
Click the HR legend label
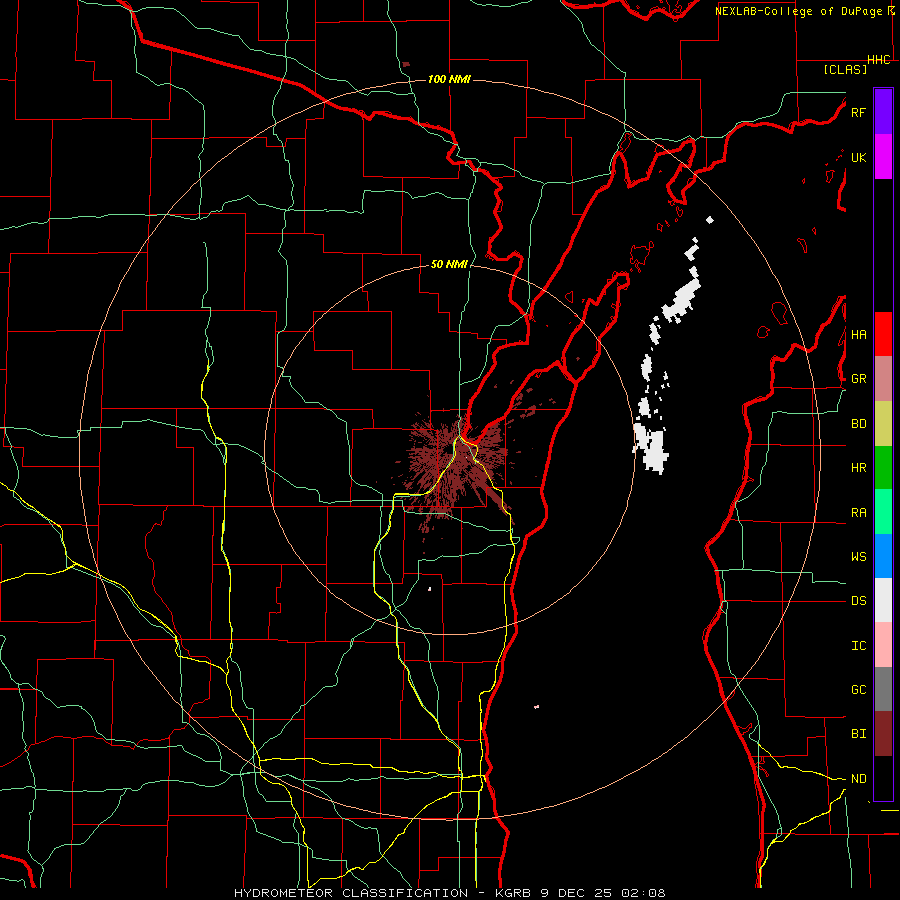pyautogui.click(x=858, y=468)
